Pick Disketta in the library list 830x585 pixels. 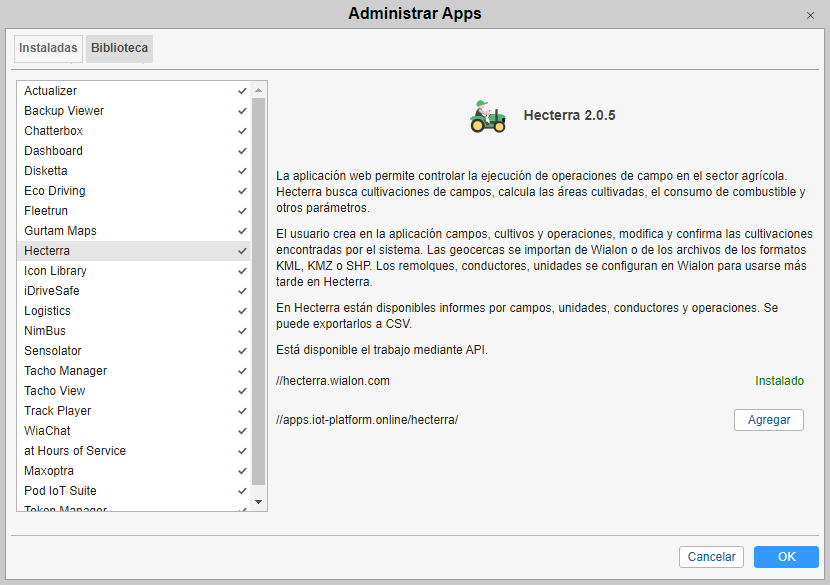tap(133, 171)
